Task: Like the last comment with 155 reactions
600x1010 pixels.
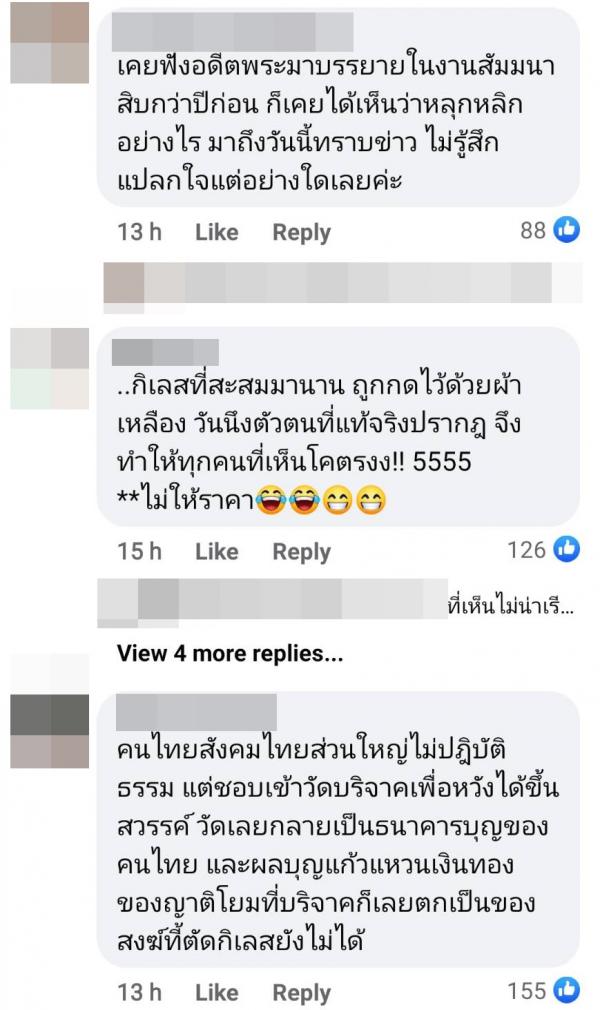Action: pos(217,993)
